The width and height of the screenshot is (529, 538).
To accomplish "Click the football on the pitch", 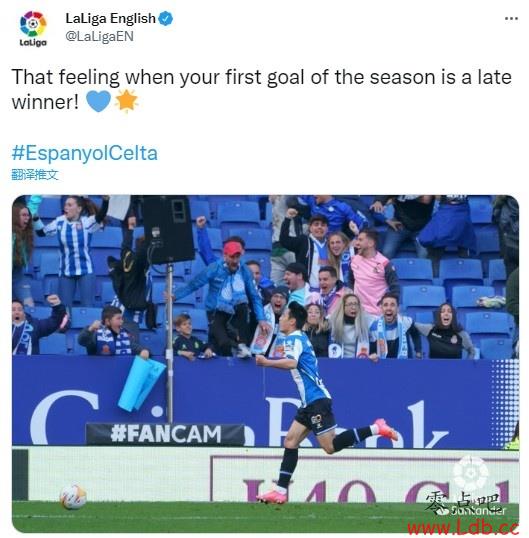I will pyautogui.click(x=73, y=497).
